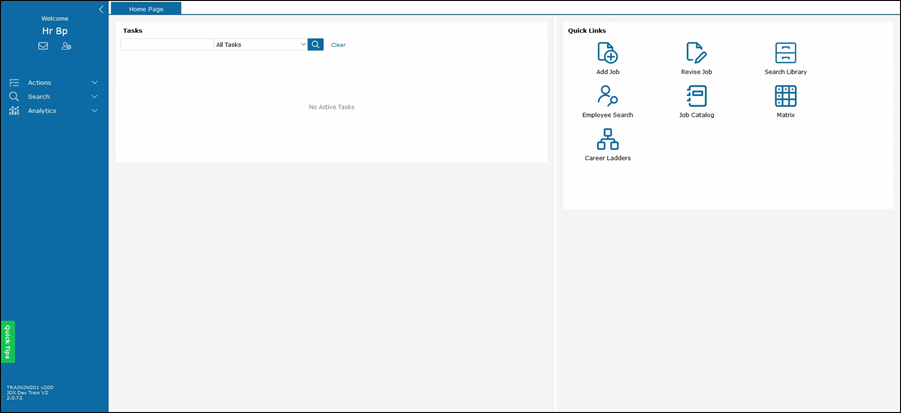
Task: Switch to the Home Page tab
Action: point(146,9)
